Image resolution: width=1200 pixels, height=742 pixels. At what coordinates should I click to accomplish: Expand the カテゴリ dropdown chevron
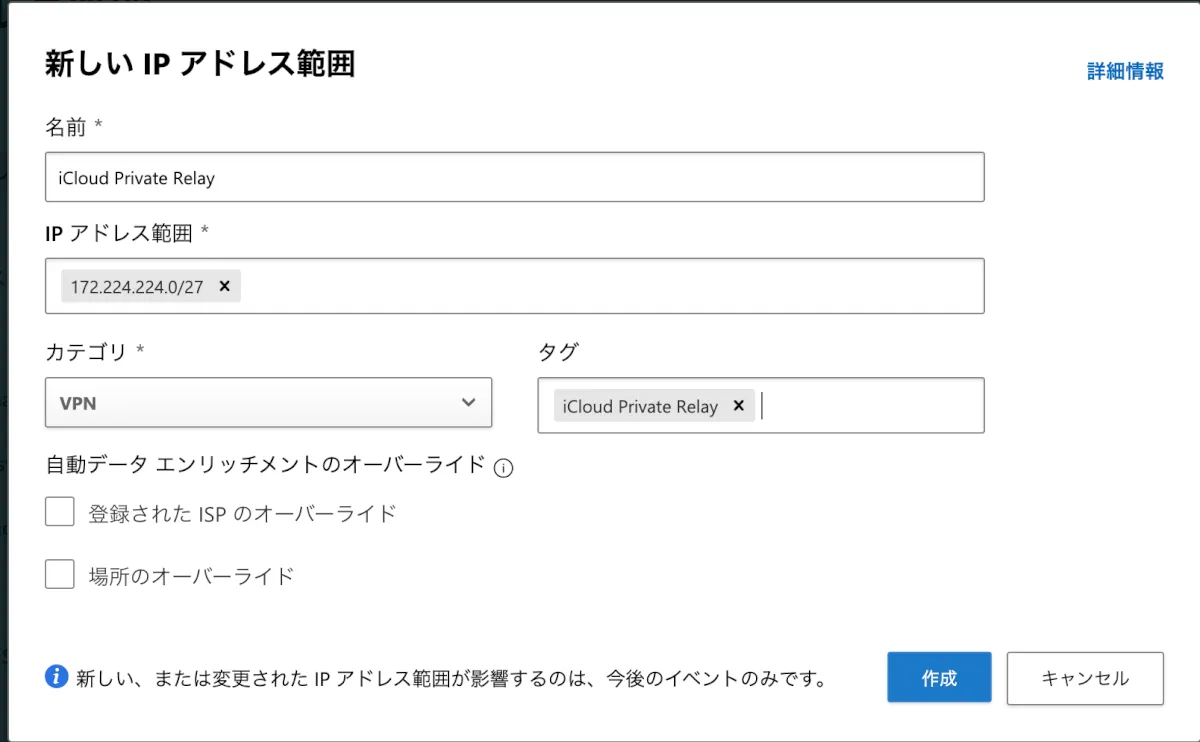(468, 403)
